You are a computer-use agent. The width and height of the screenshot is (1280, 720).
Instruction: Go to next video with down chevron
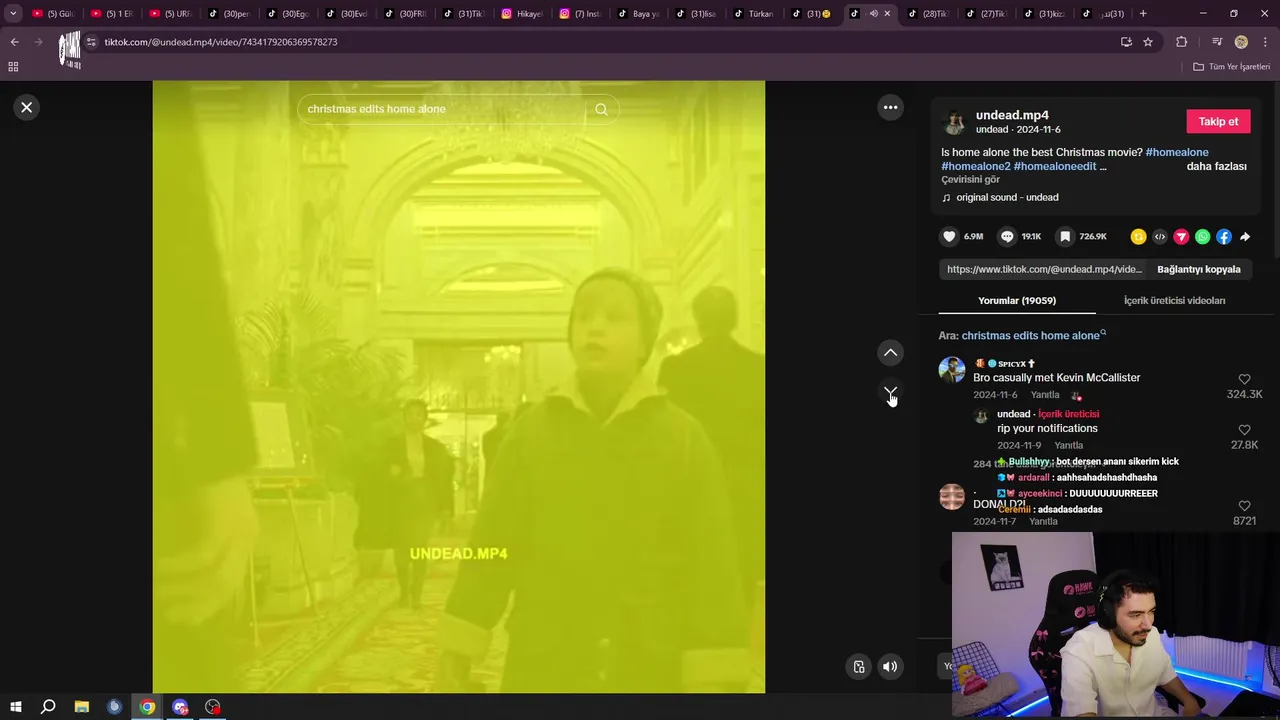[x=890, y=392]
